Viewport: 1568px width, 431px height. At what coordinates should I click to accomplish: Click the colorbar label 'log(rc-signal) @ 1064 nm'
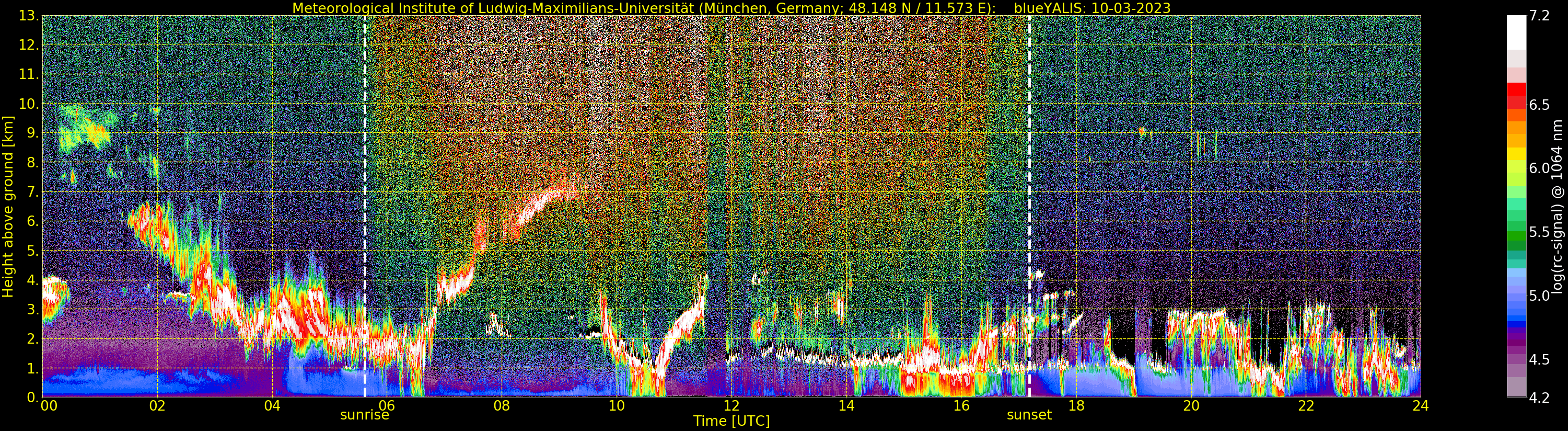(1557, 206)
